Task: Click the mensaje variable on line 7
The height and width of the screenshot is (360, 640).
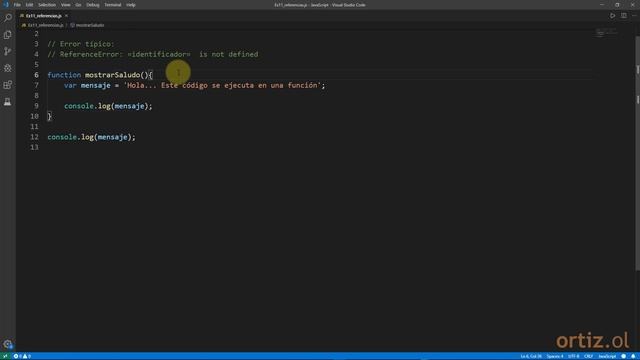Action: (96, 85)
